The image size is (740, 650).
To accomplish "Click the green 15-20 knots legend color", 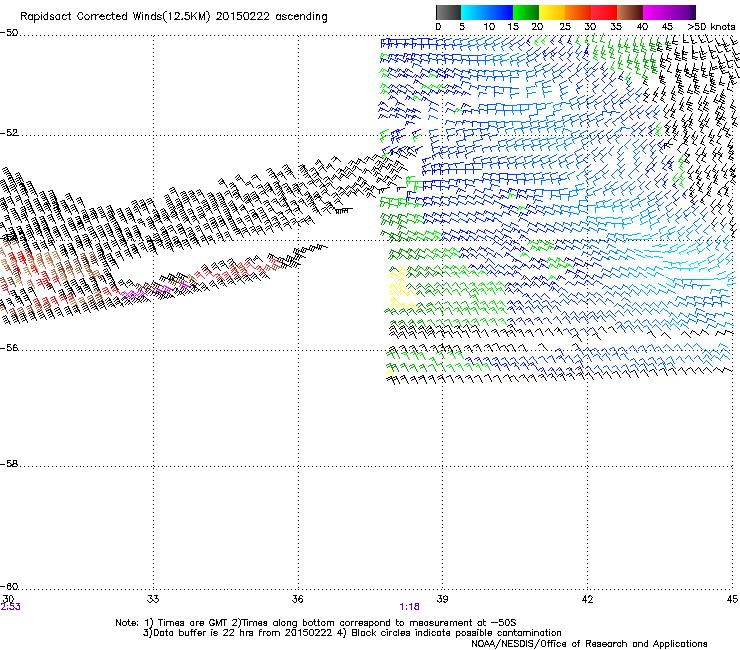I will coord(526,12).
